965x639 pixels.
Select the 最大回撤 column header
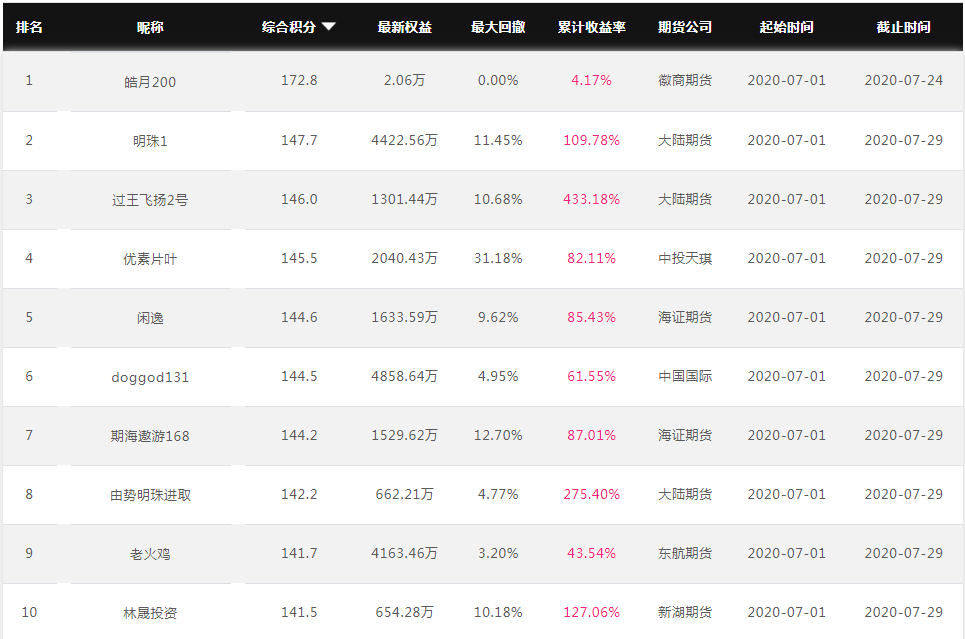pos(498,27)
